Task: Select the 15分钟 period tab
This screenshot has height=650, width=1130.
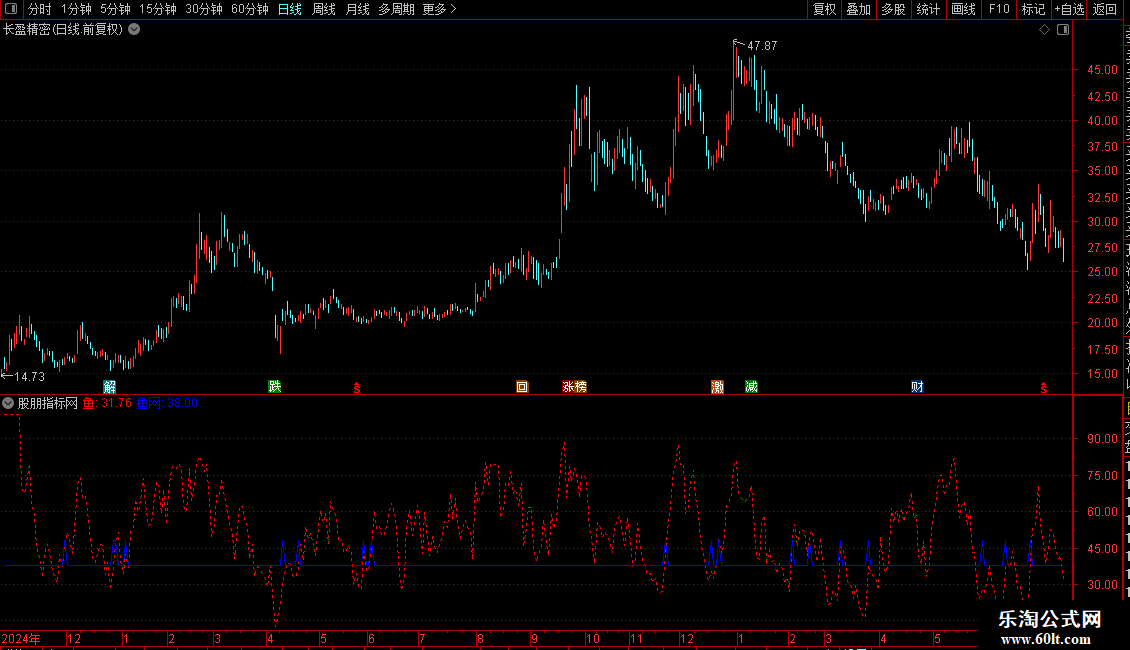Action: click(158, 9)
